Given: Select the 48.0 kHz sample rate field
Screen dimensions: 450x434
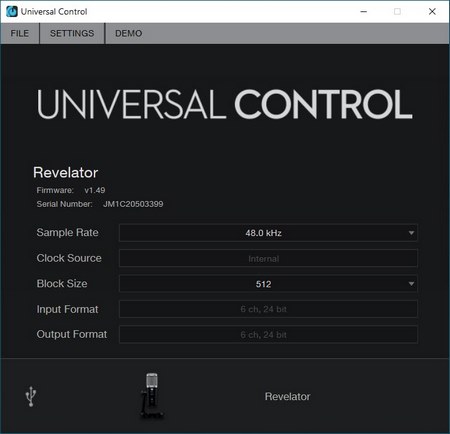Looking at the screenshot, I should [268, 233].
